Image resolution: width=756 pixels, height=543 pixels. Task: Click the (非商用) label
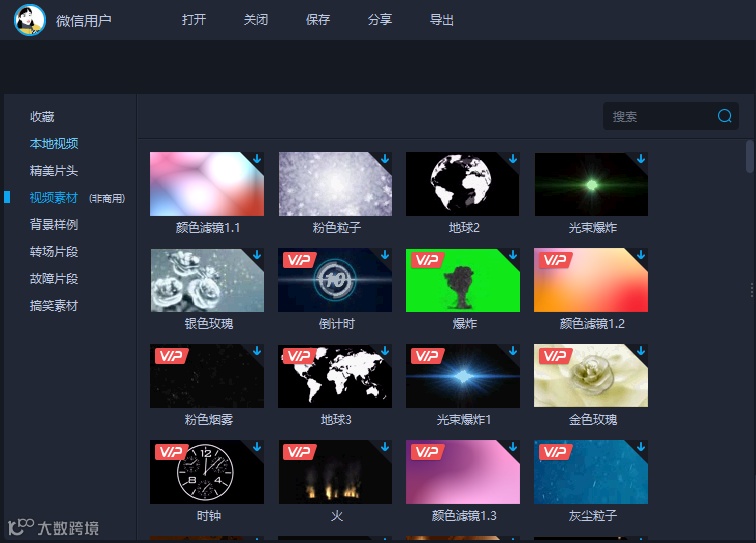(x=107, y=198)
